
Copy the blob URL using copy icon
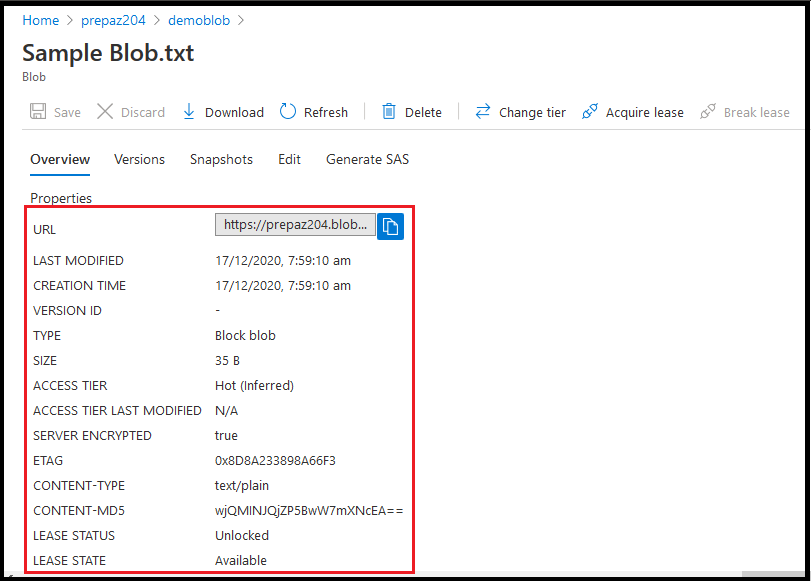pos(390,224)
